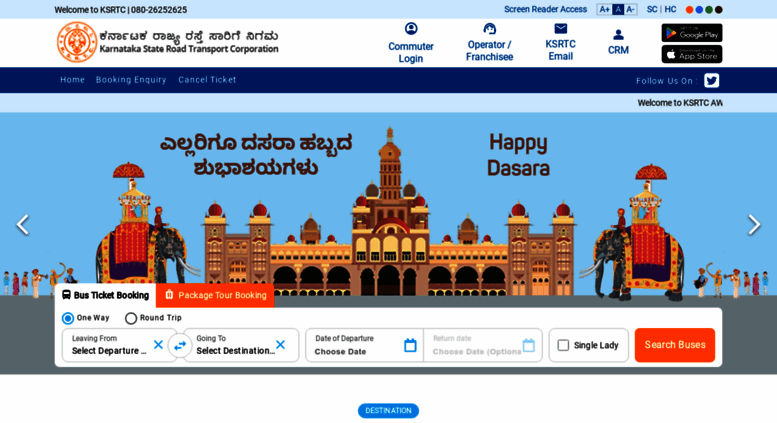This screenshot has height=423, width=777.
Task: Increase font size with A+
Action: point(604,9)
